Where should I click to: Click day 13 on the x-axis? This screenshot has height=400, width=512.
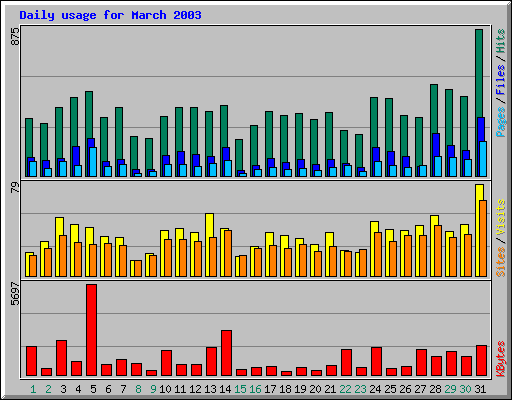click(x=210, y=389)
